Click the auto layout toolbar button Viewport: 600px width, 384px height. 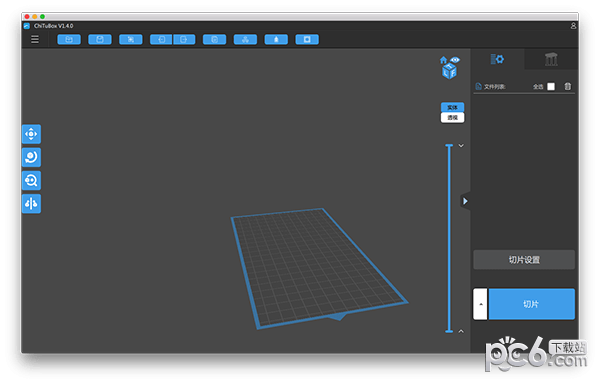tap(245, 39)
